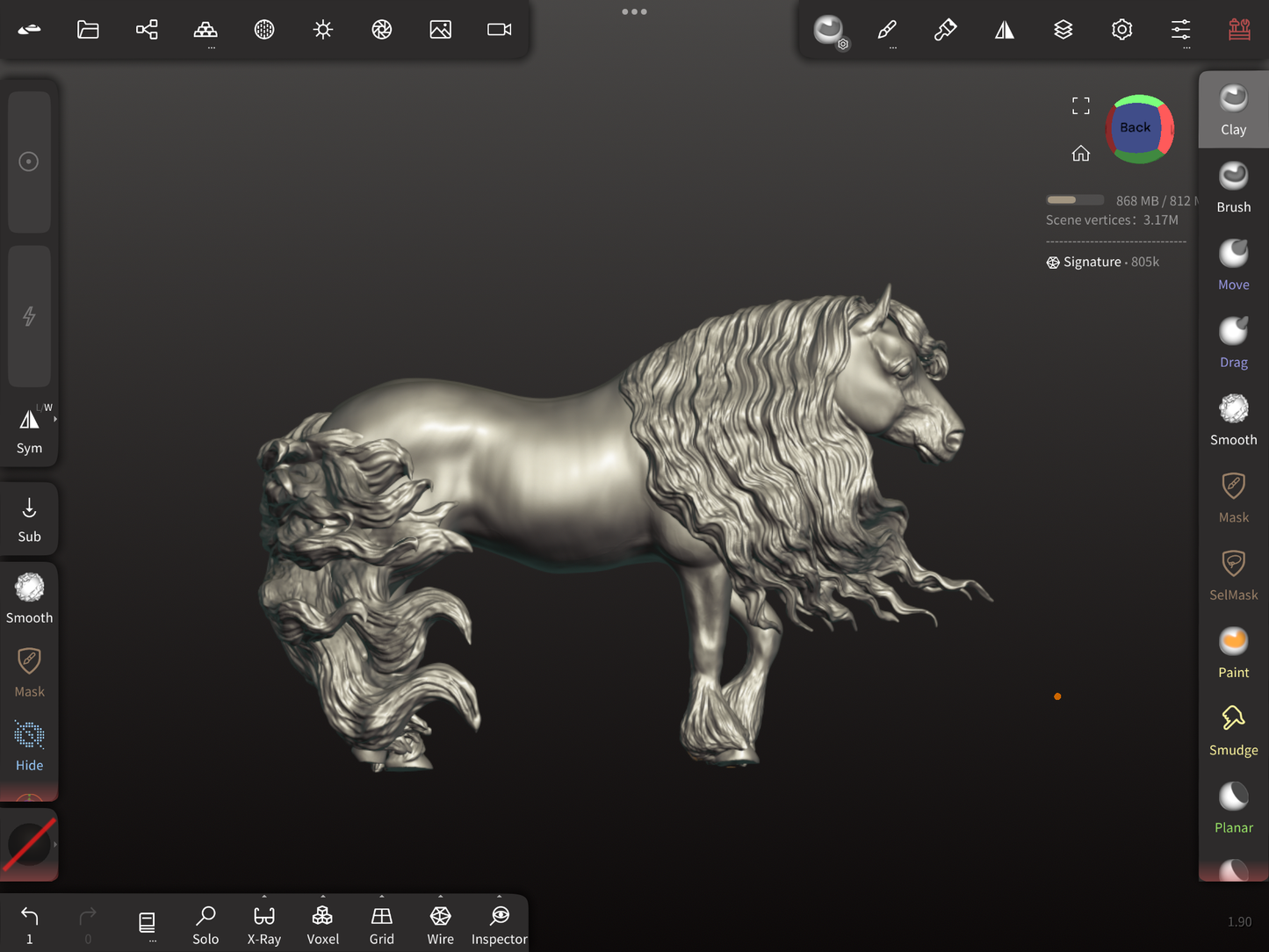Open the Lighting settings sun icon
The width and height of the screenshot is (1269, 952).
(323, 30)
